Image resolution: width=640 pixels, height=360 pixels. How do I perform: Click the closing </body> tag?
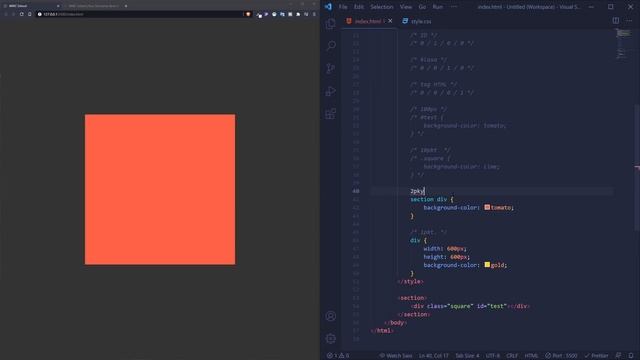pos(396,322)
